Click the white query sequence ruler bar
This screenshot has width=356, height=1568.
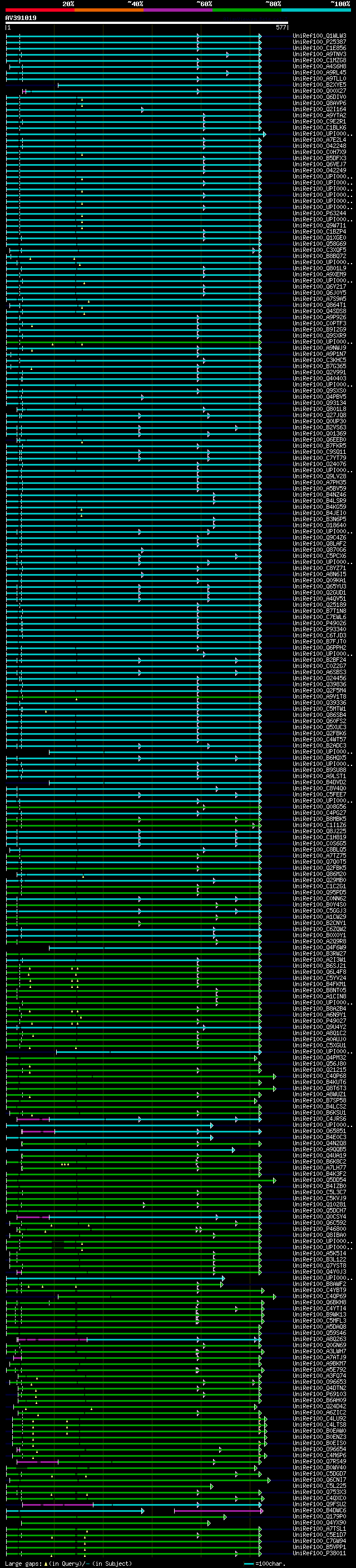tap(146, 22)
